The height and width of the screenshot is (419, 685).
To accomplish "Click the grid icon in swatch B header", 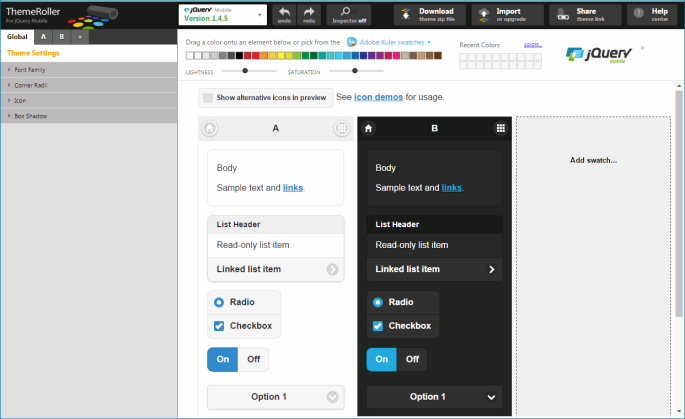I will 500,128.
